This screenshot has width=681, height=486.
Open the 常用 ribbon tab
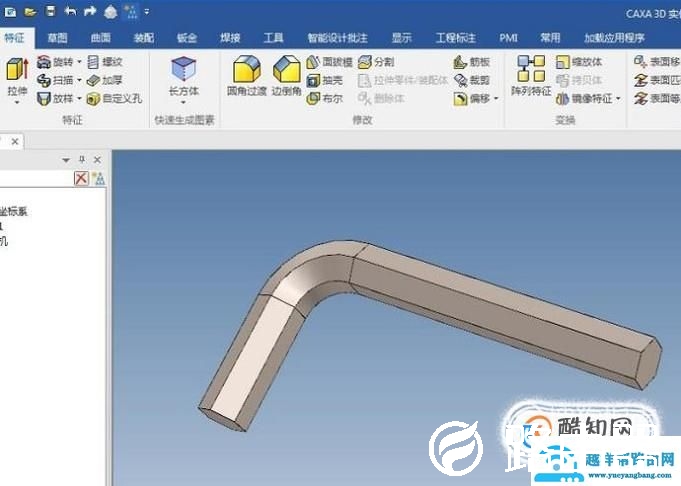point(550,38)
